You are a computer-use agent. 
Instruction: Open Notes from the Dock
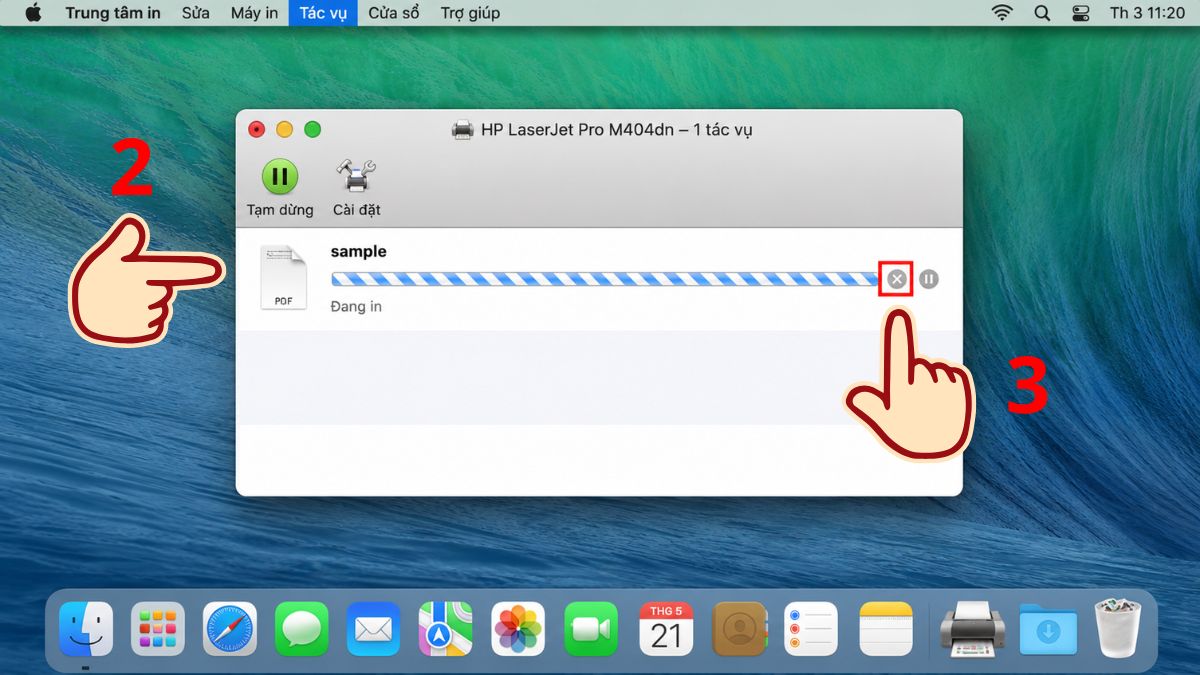[x=886, y=629]
